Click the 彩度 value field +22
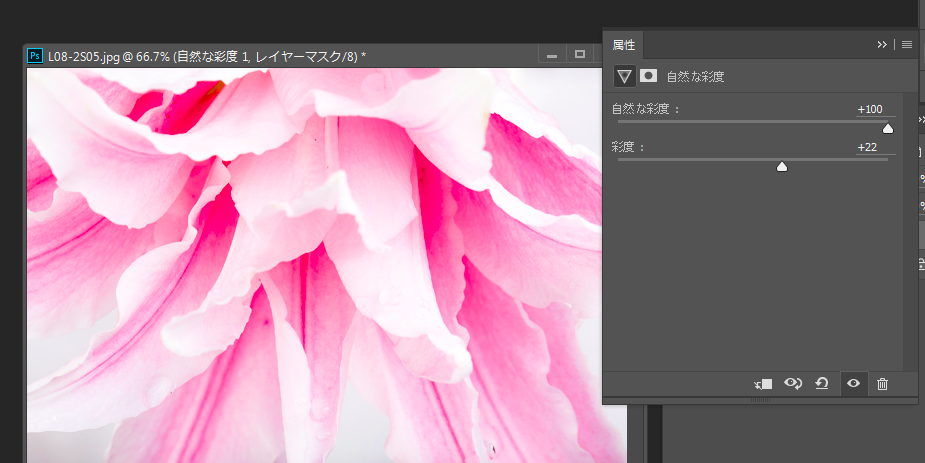 (874, 147)
